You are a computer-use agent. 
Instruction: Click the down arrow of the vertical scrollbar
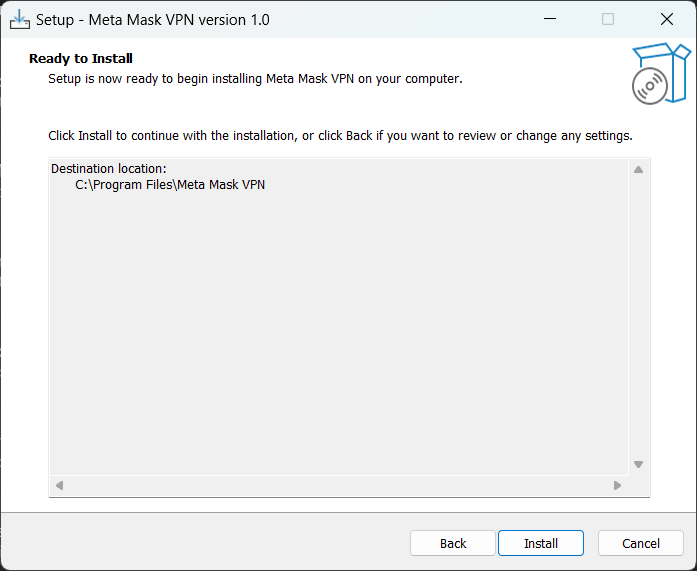pos(638,464)
